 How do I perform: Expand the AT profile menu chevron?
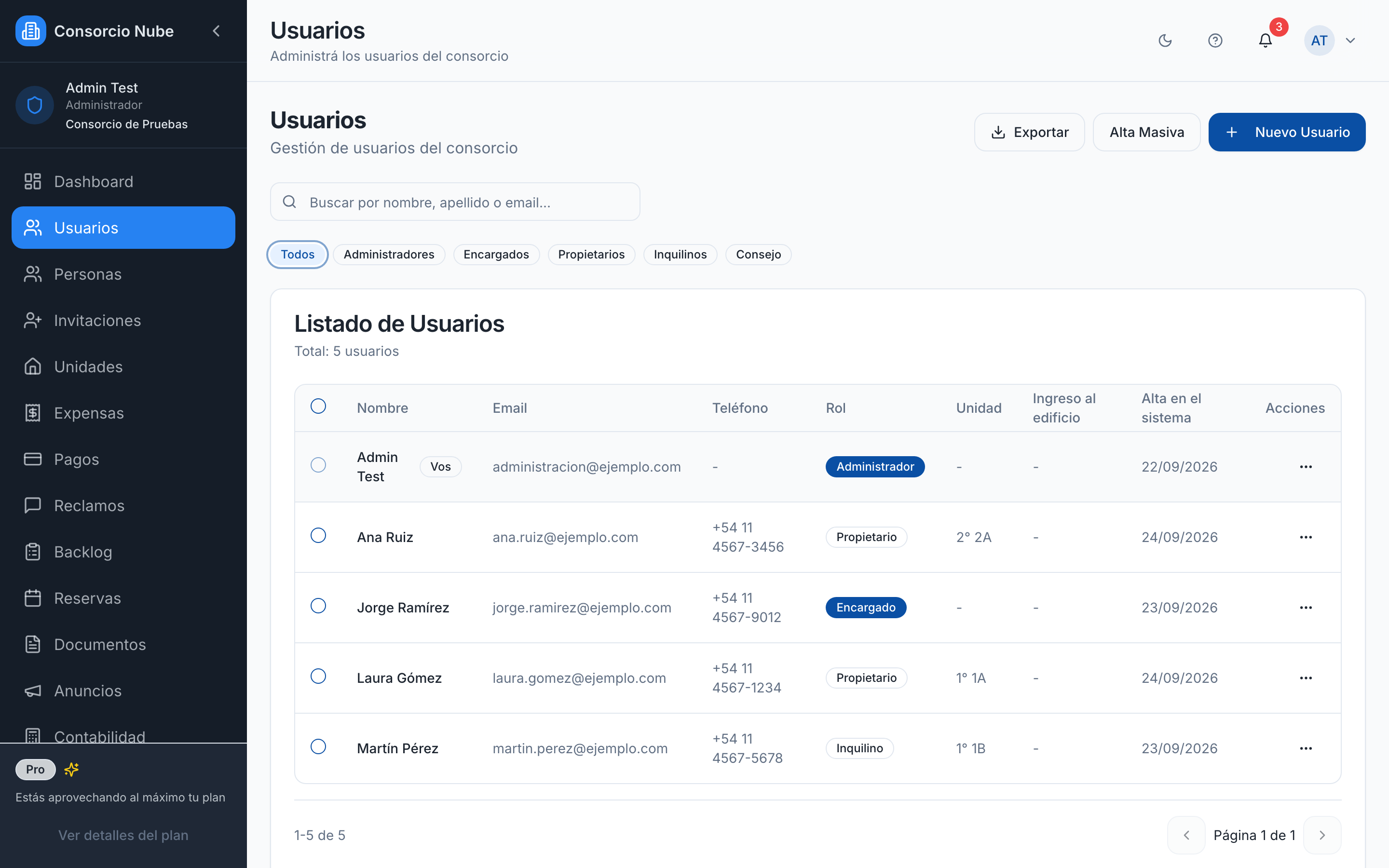click(1350, 40)
